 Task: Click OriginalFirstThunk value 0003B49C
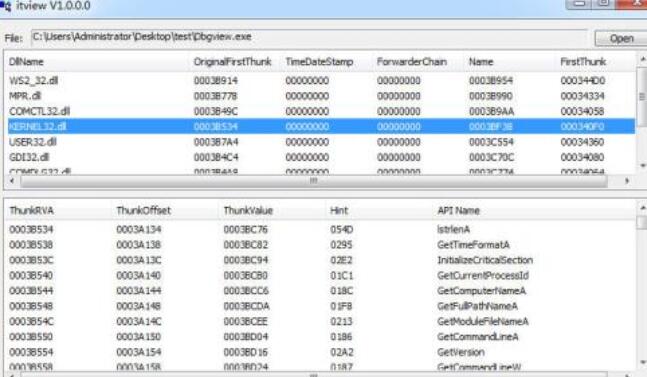coord(215,111)
